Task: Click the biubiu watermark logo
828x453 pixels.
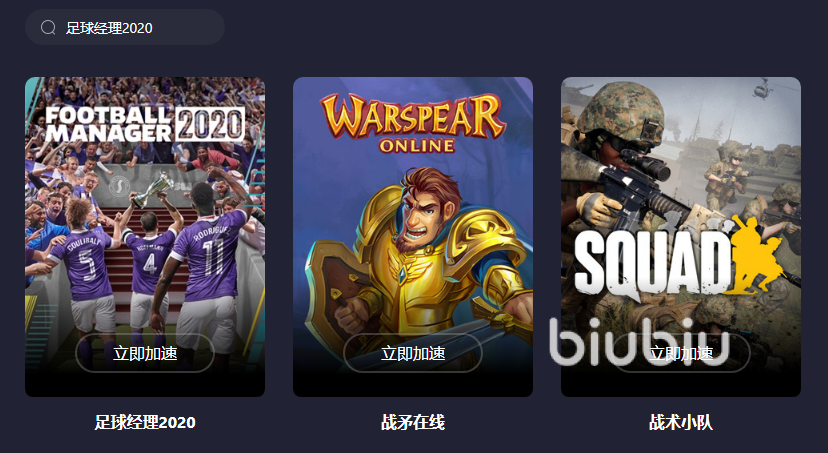Action: point(639,341)
